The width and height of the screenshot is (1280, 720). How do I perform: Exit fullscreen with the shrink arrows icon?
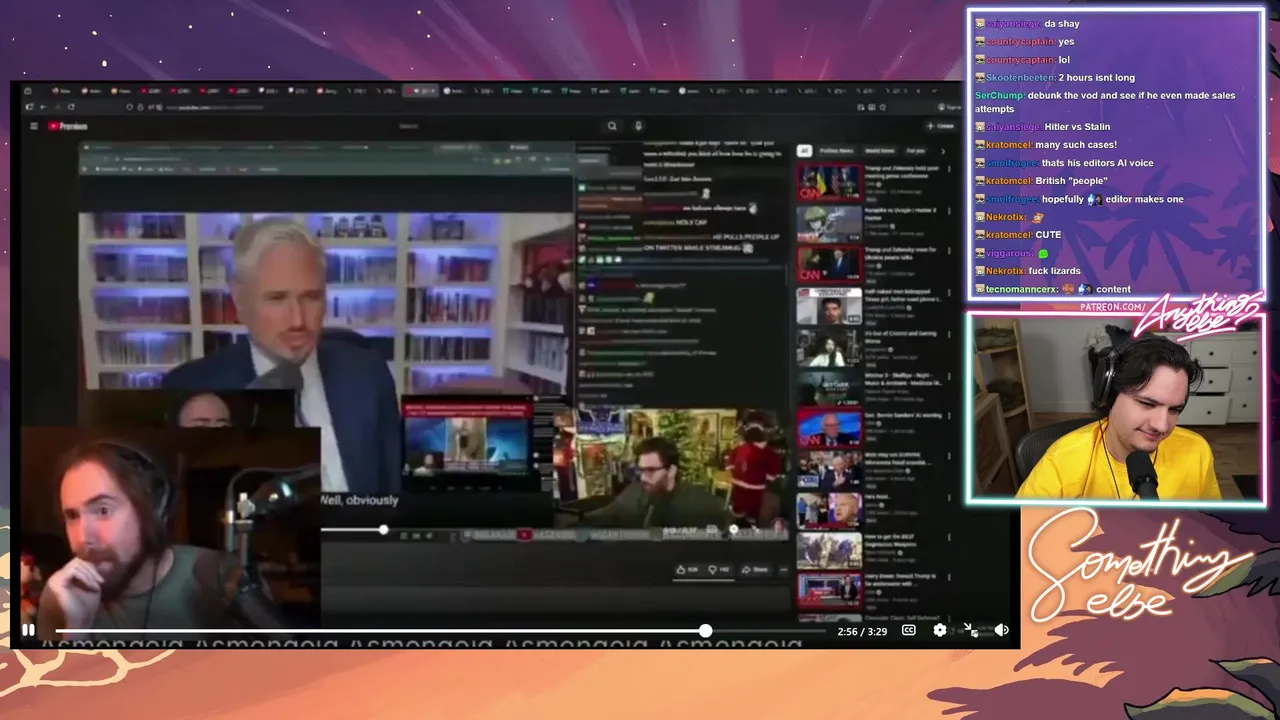[970, 630]
